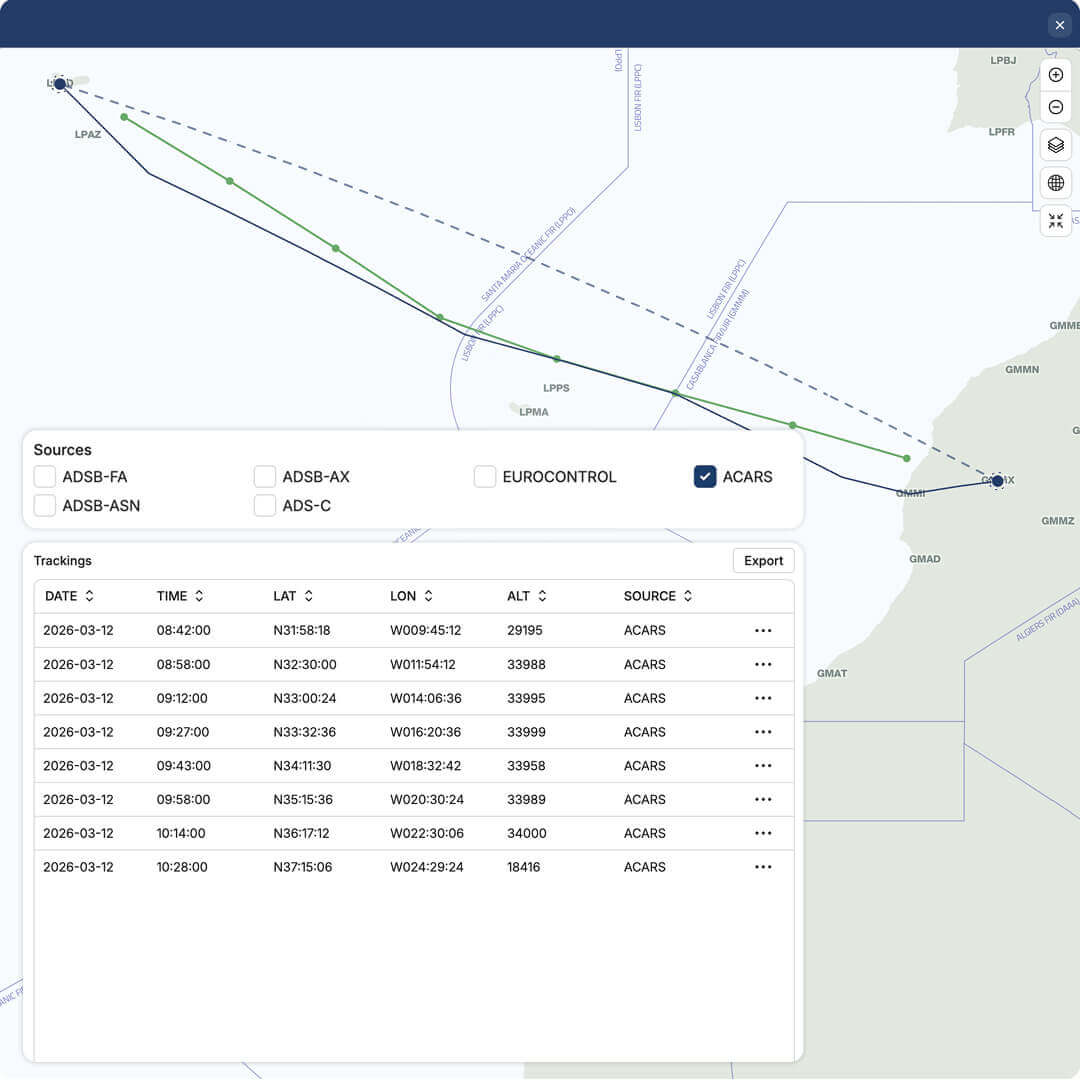Viewport: 1080px width, 1080px height.
Task: Export the trackings table
Action: [763, 561]
